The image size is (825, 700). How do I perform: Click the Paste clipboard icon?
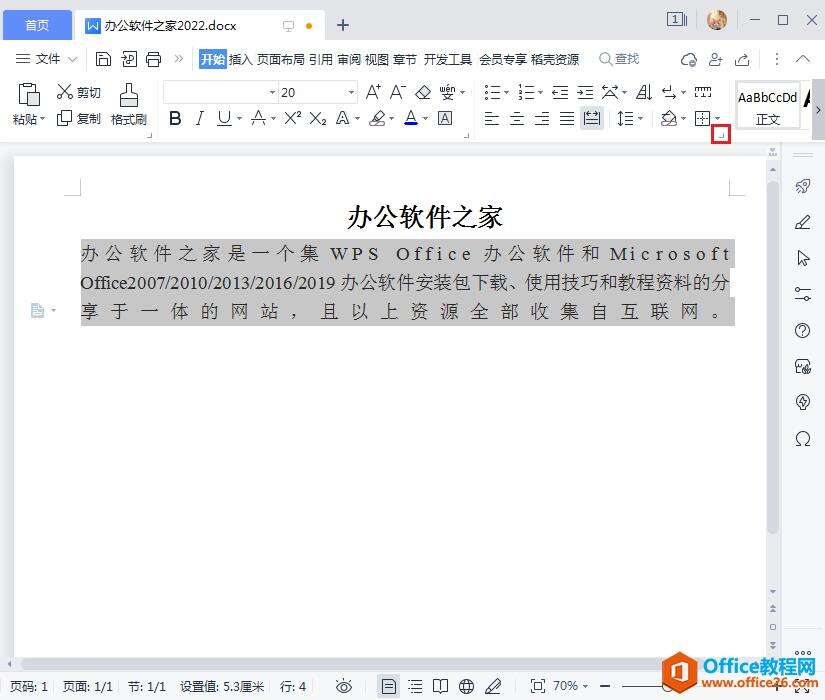pos(29,95)
